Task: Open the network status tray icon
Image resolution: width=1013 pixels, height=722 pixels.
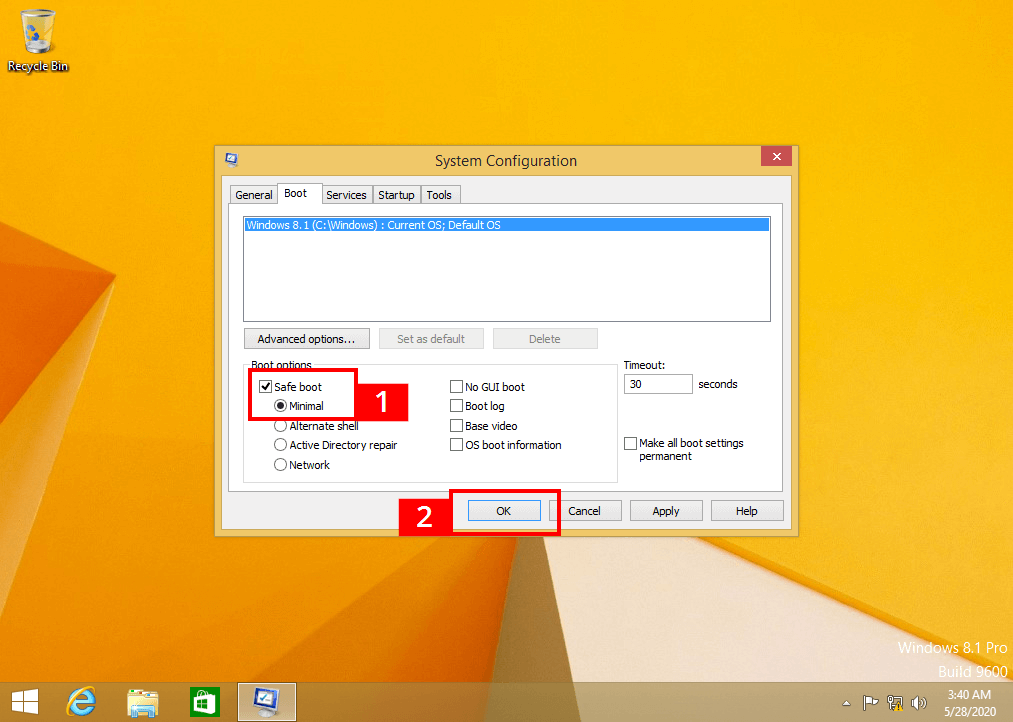Action: coord(895,703)
